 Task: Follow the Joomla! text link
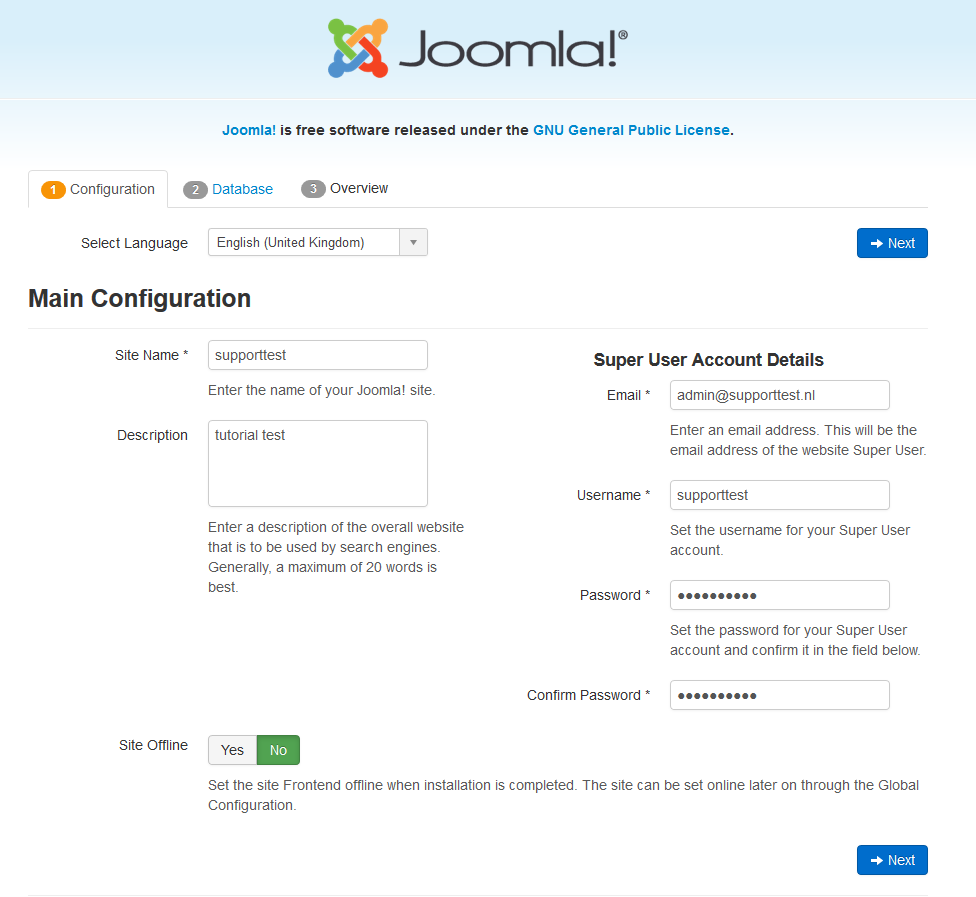(x=249, y=130)
